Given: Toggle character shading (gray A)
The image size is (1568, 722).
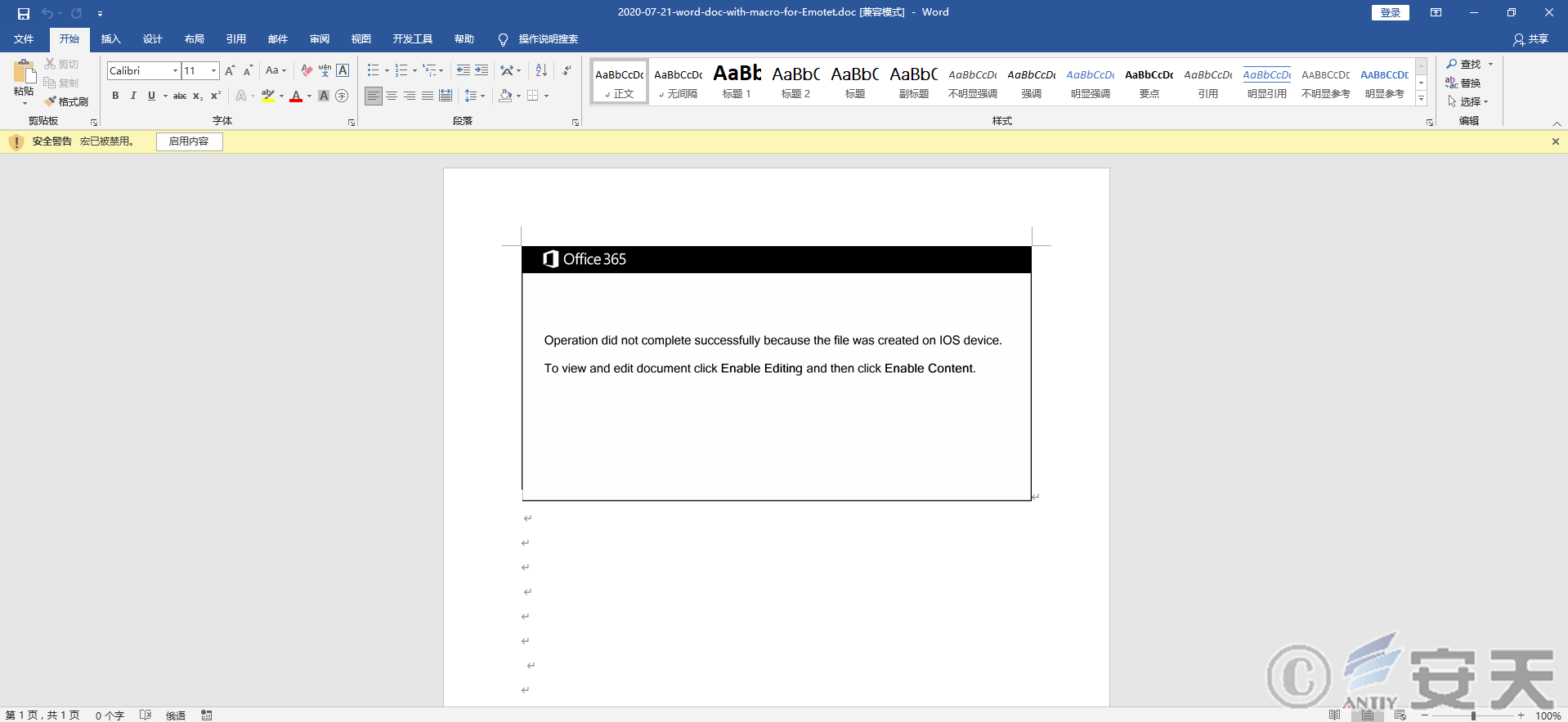Looking at the screenshot, I should tap(324, 96).
